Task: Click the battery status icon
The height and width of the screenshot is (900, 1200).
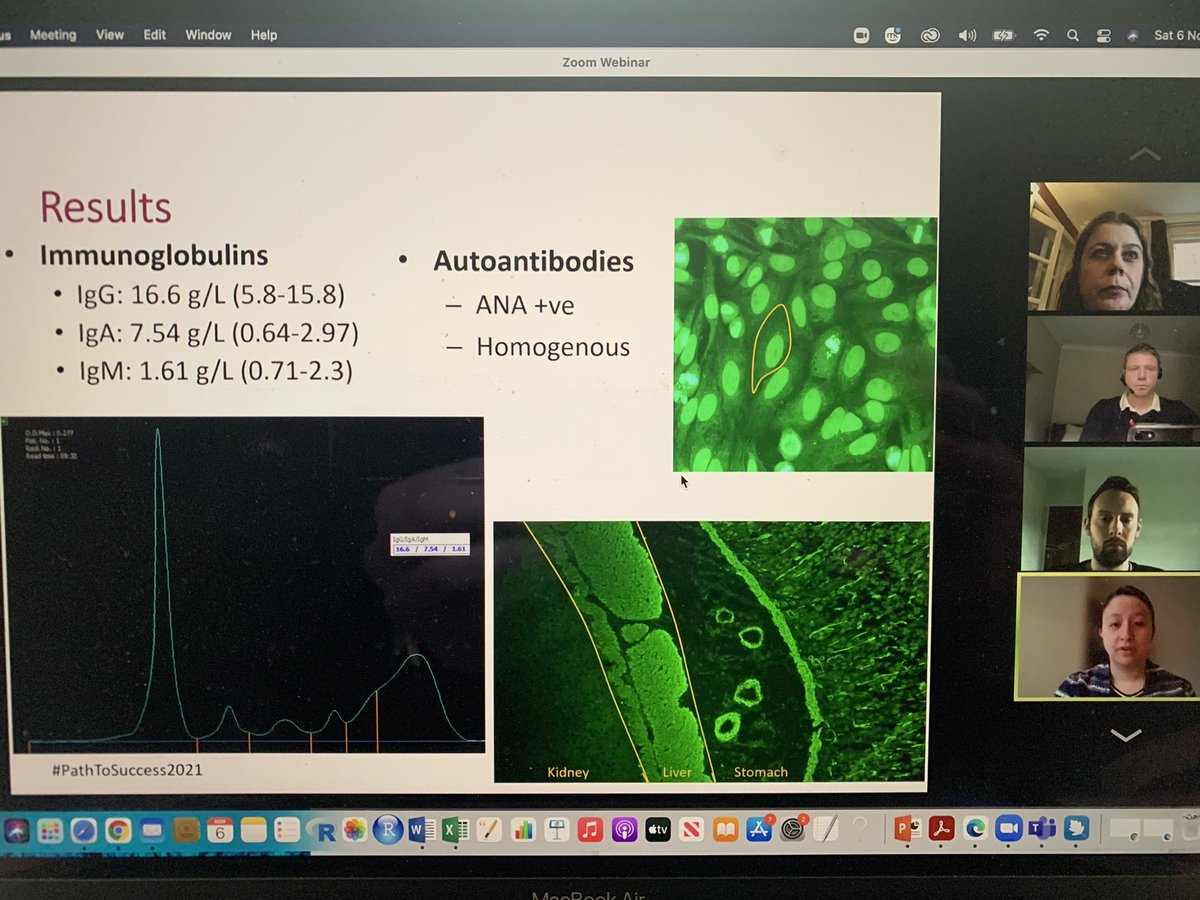Action: 1003,35
